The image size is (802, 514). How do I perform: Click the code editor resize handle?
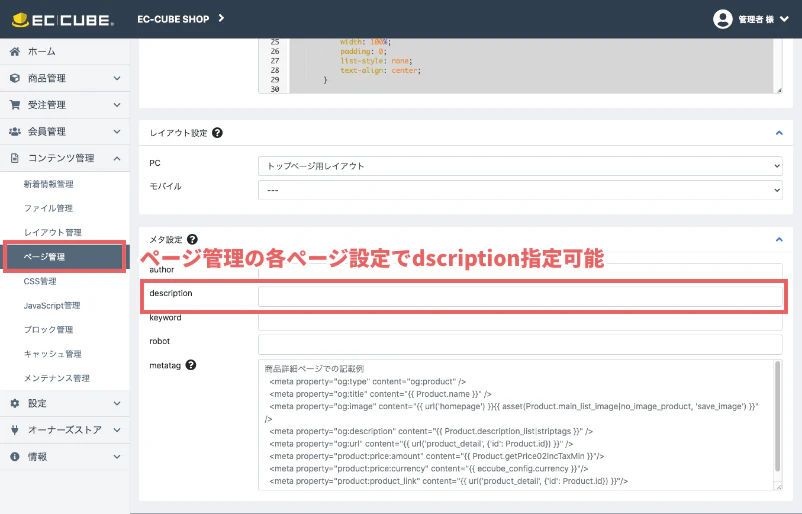[x=779, y=90]
